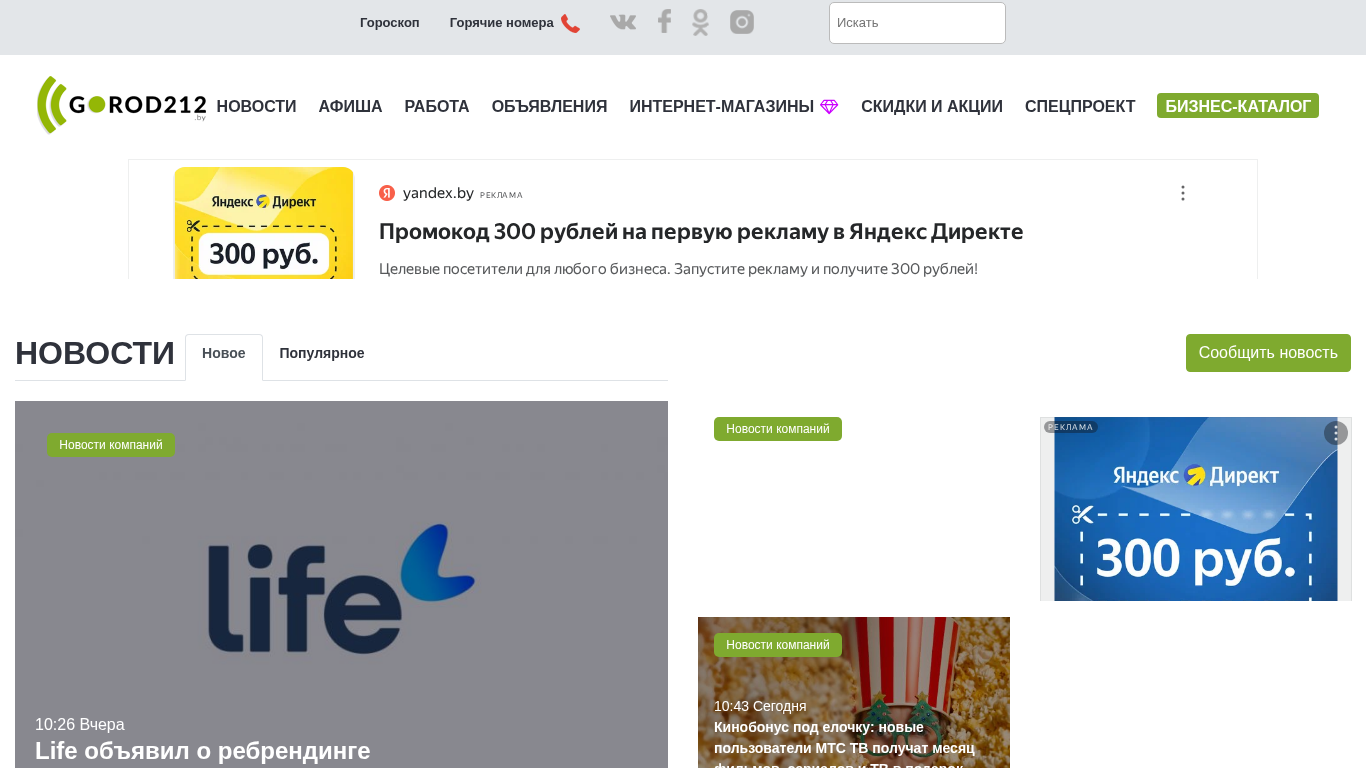Open the options menu on blue Яндекс Директ ad

(x=1336, y=433)
